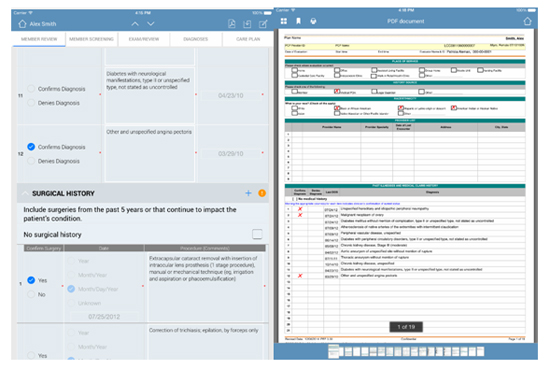Check the No surgical history box
Viewport: 550px width, 370px height.
point(257,234)
